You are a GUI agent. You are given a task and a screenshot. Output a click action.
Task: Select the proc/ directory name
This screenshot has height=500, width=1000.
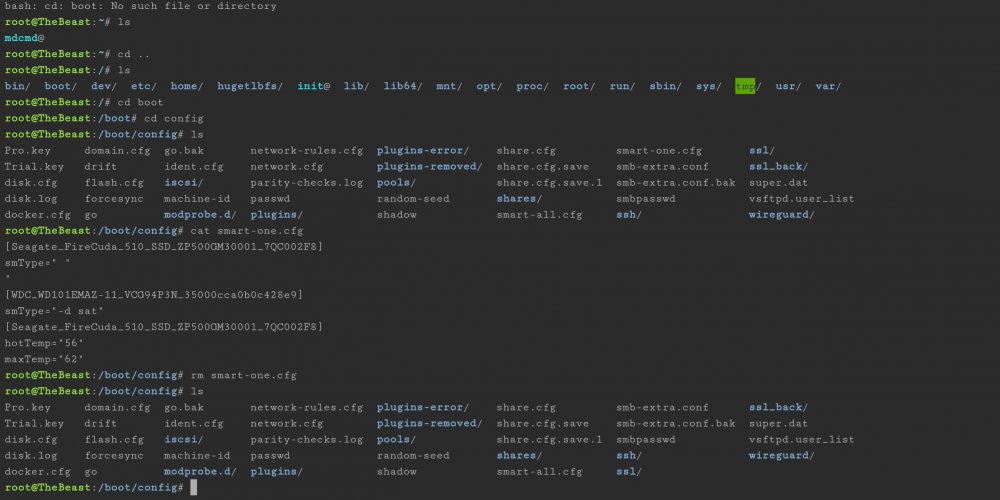(x=533, y=86)
